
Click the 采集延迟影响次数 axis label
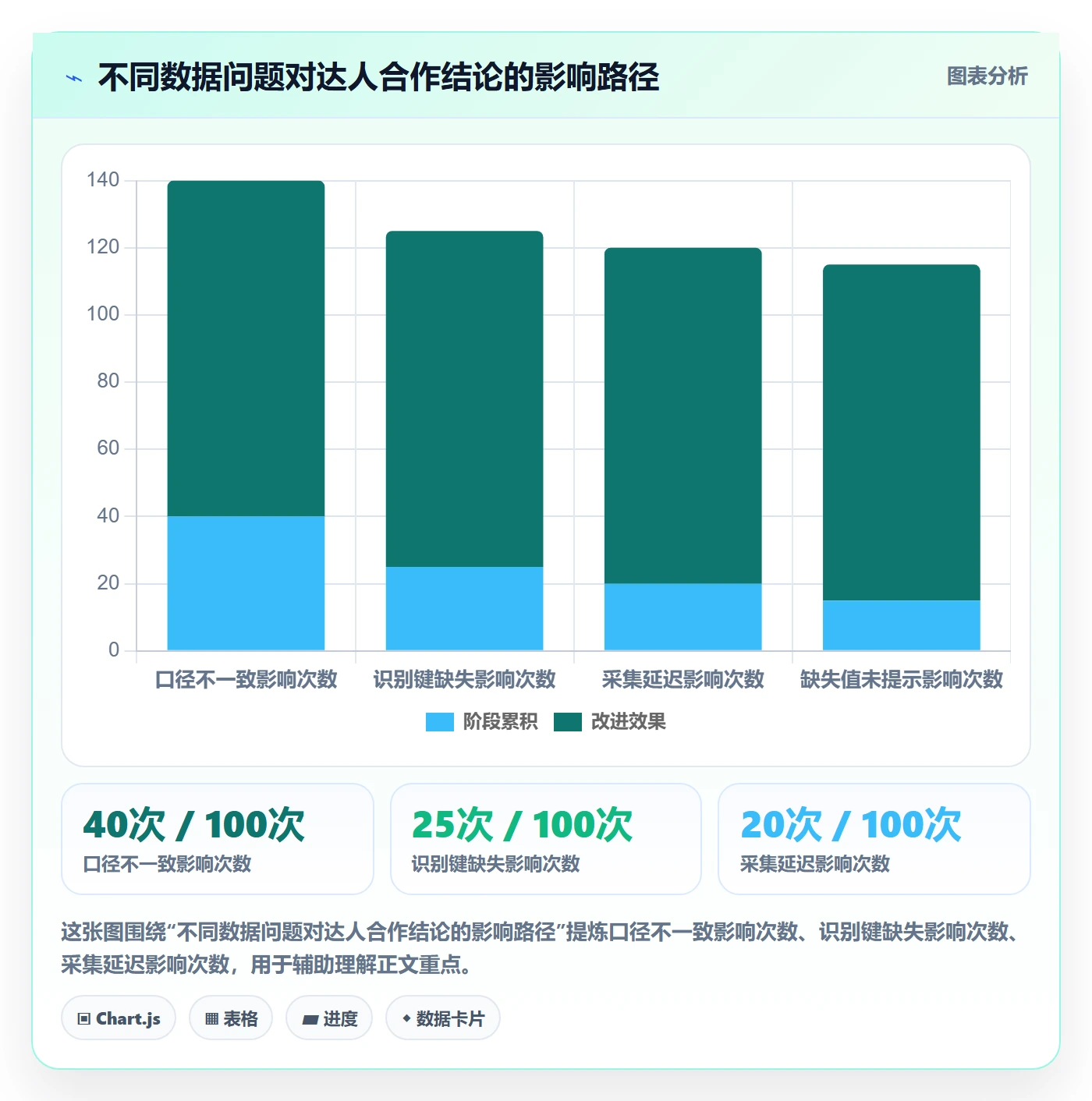[x=682, y=680]
